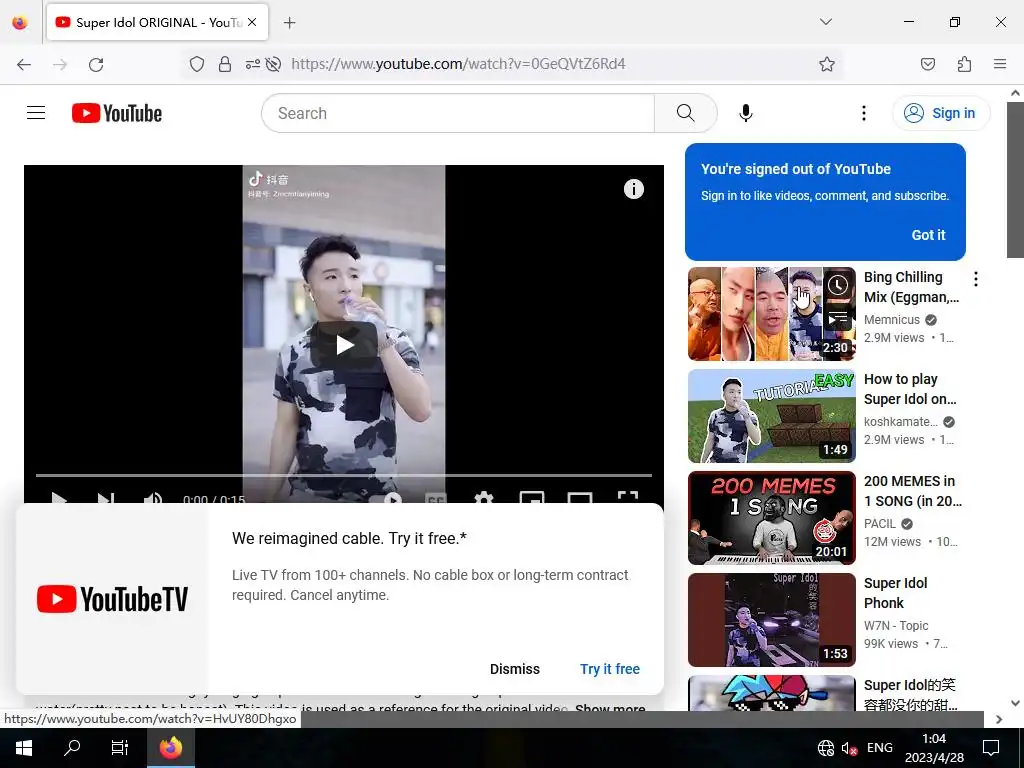Toggle the autoplay switch in player

387,498
